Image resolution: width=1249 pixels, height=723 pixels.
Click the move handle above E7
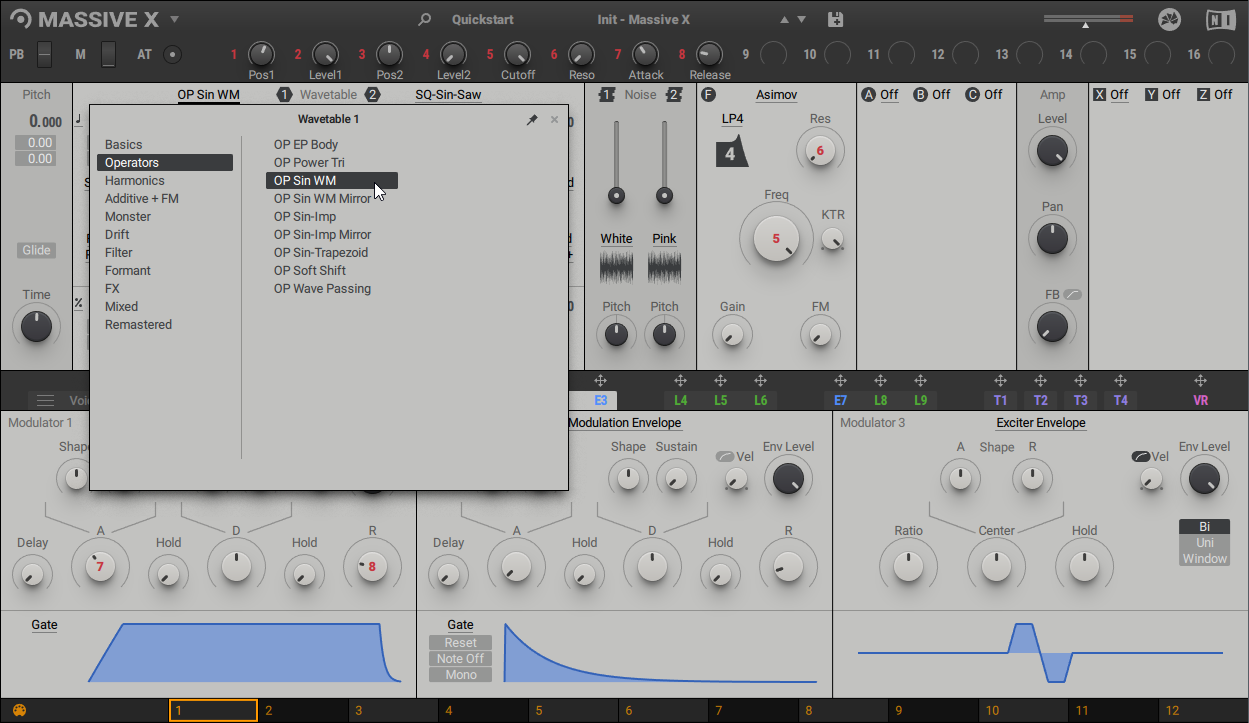[x=840, y=381]
